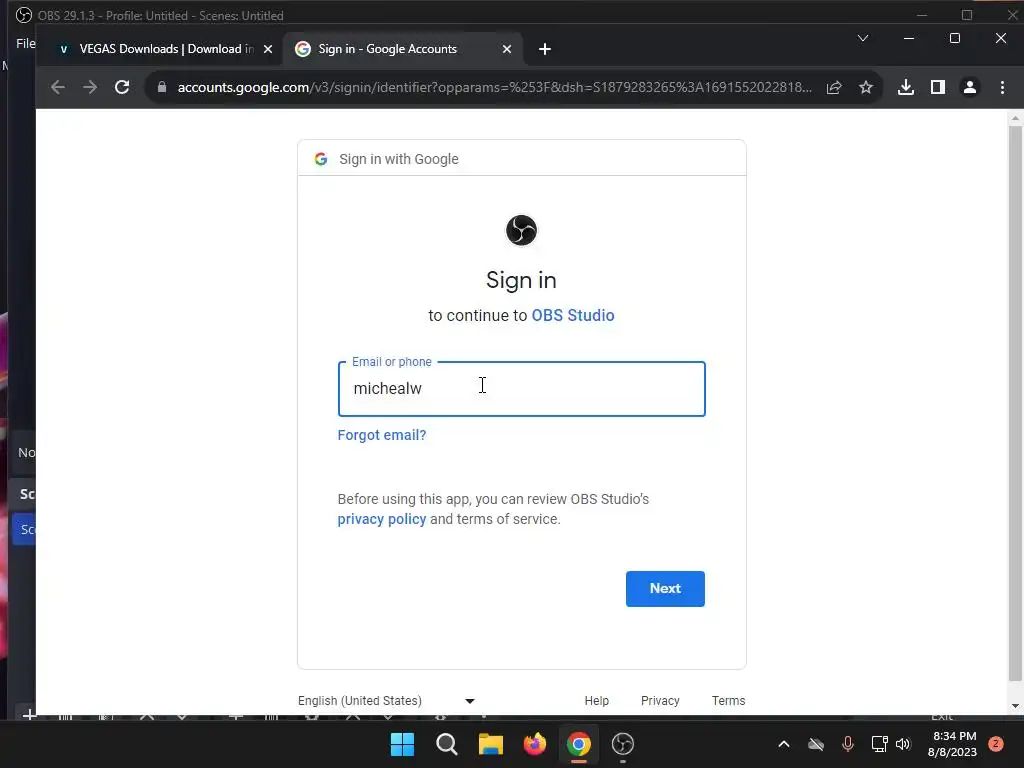The image size is (1024, 768).
Task: Open the clock showing 8:34 PM
Action: [x=952, y=744]
